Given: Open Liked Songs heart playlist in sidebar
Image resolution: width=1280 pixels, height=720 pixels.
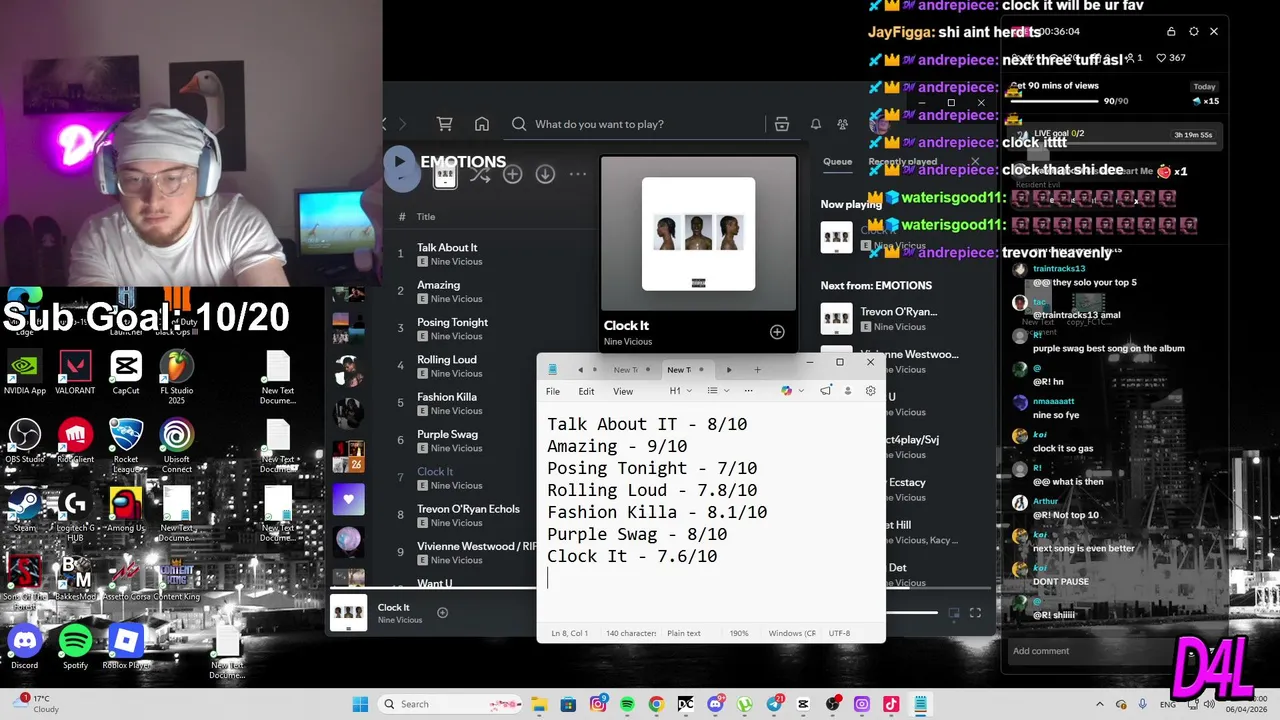Looking at the screenshot, I should 349,499.
